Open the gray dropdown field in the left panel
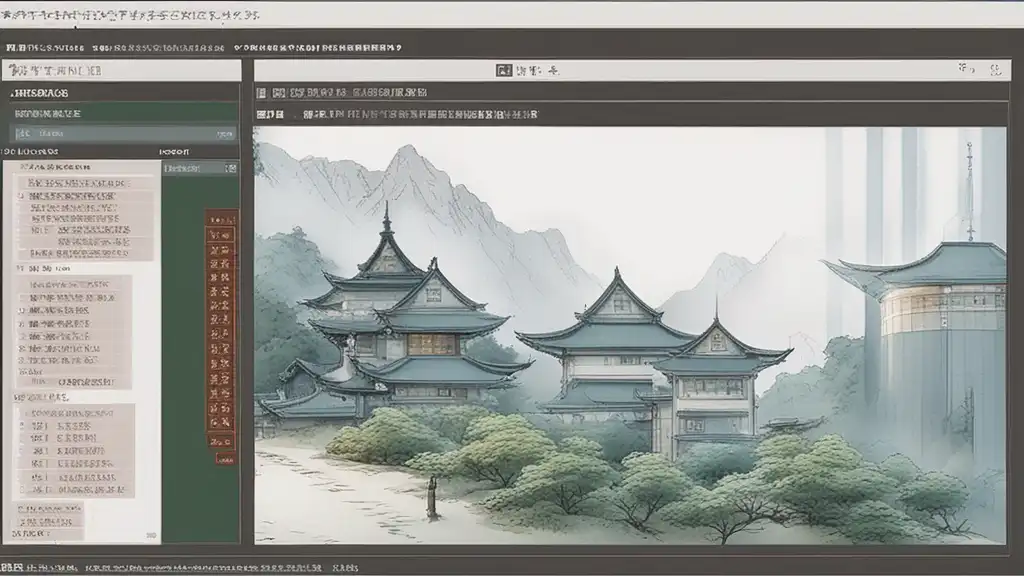 [120, 133]
